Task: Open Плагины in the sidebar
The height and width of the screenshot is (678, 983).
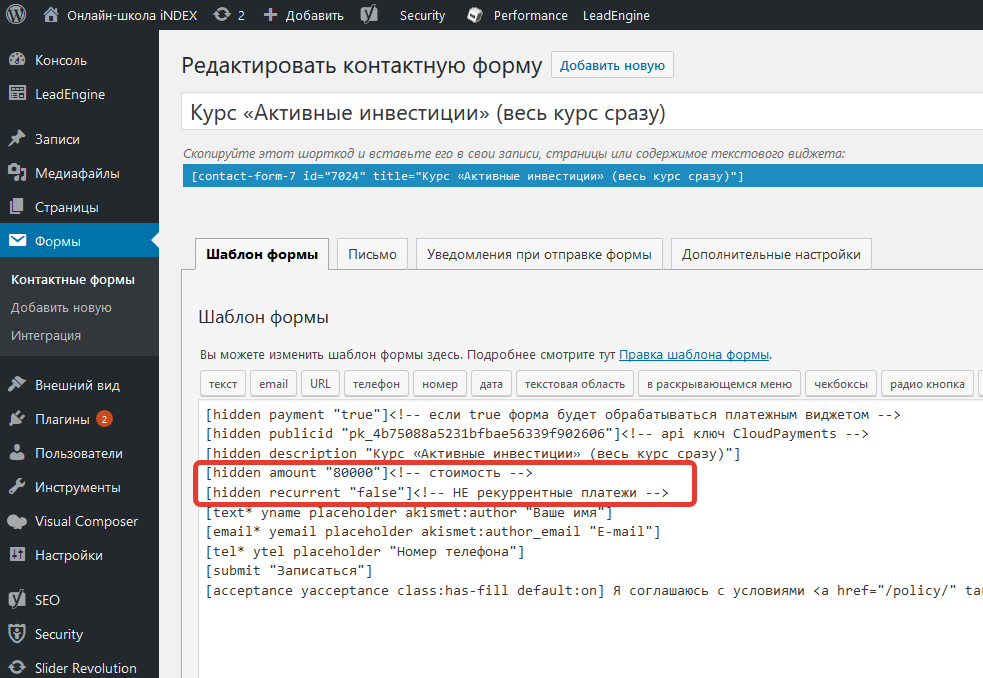Action: click(62, 419)
